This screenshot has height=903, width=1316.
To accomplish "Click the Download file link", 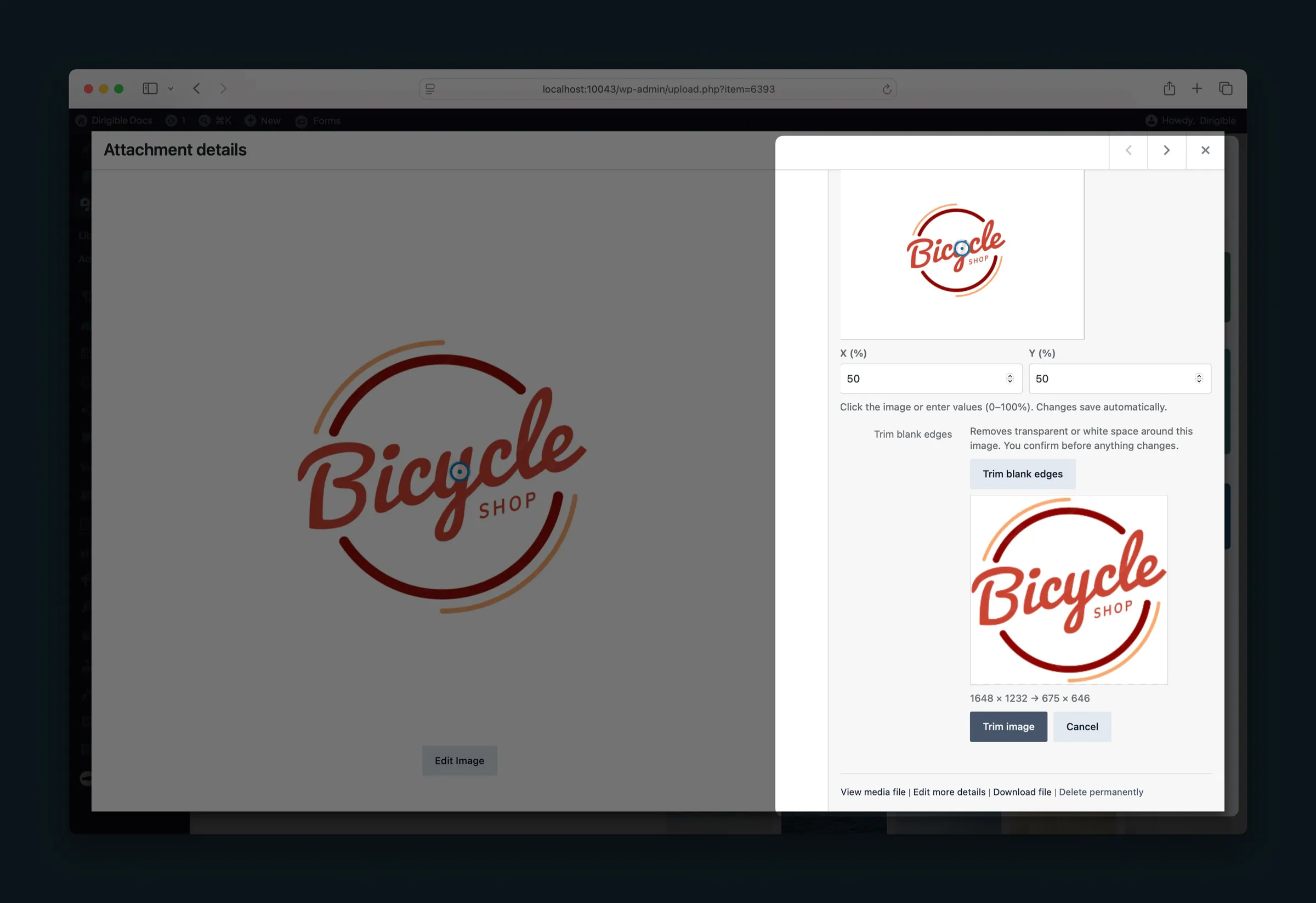I will point(1022,792).
